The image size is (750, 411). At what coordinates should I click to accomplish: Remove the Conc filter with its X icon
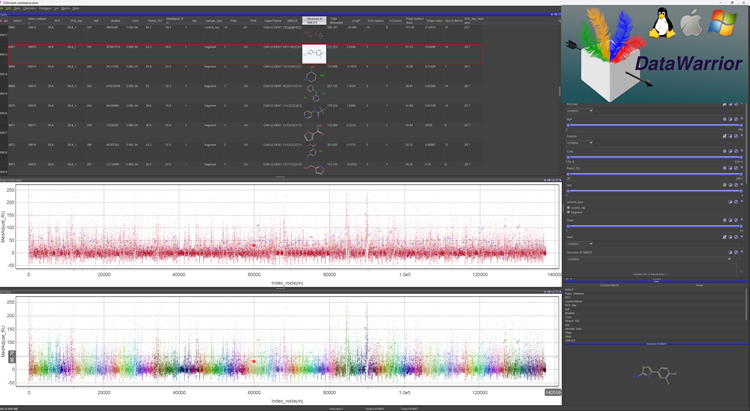(742, 151)
